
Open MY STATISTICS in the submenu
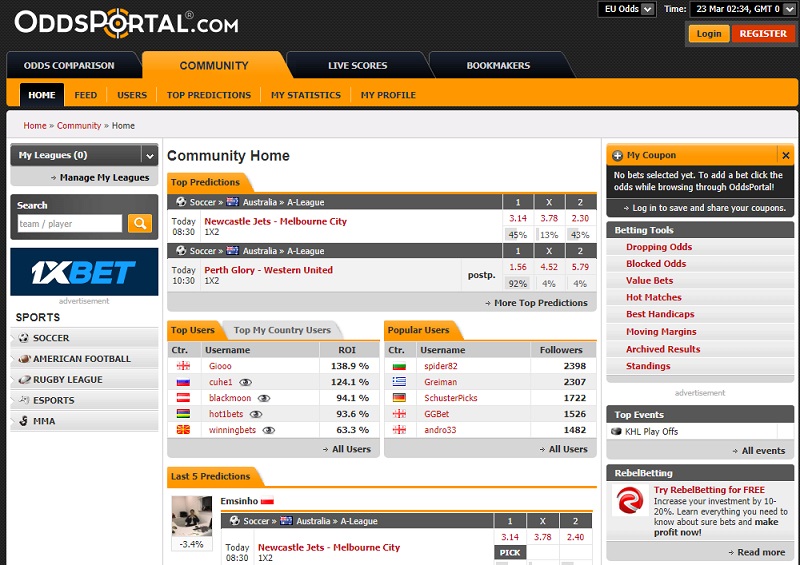(x=306, y=95)
